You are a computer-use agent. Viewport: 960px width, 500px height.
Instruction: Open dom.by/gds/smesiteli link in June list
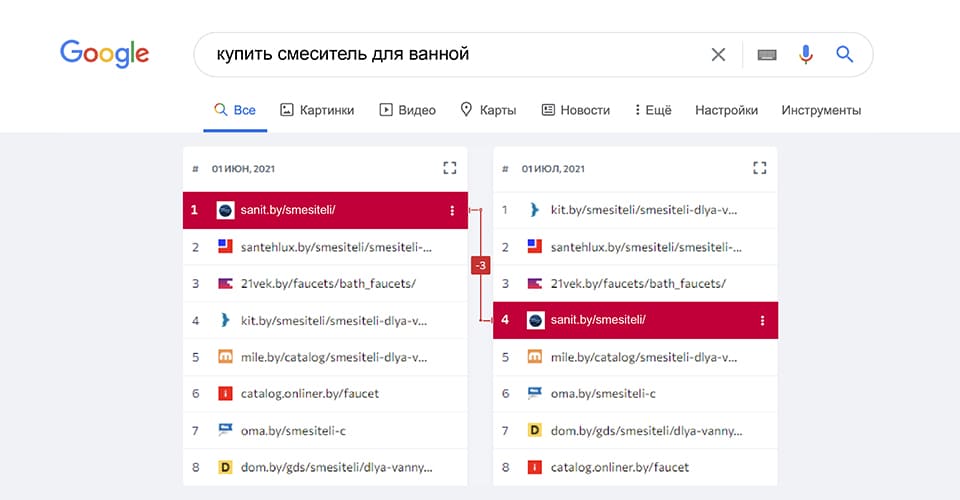coord(336,468)
